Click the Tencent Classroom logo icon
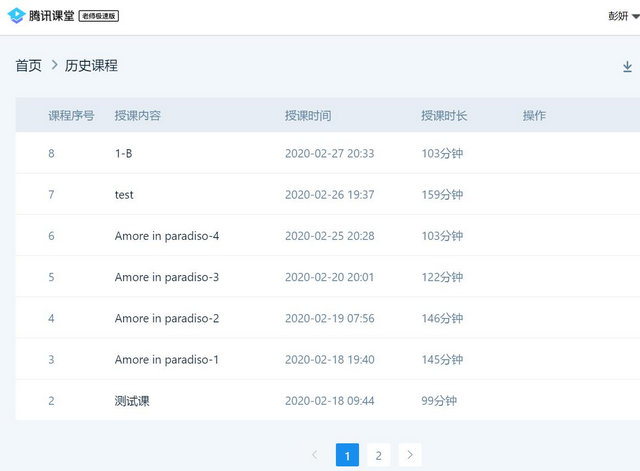Image resolution: width=640 pixels, height=471 pixels. pos(16,16)
